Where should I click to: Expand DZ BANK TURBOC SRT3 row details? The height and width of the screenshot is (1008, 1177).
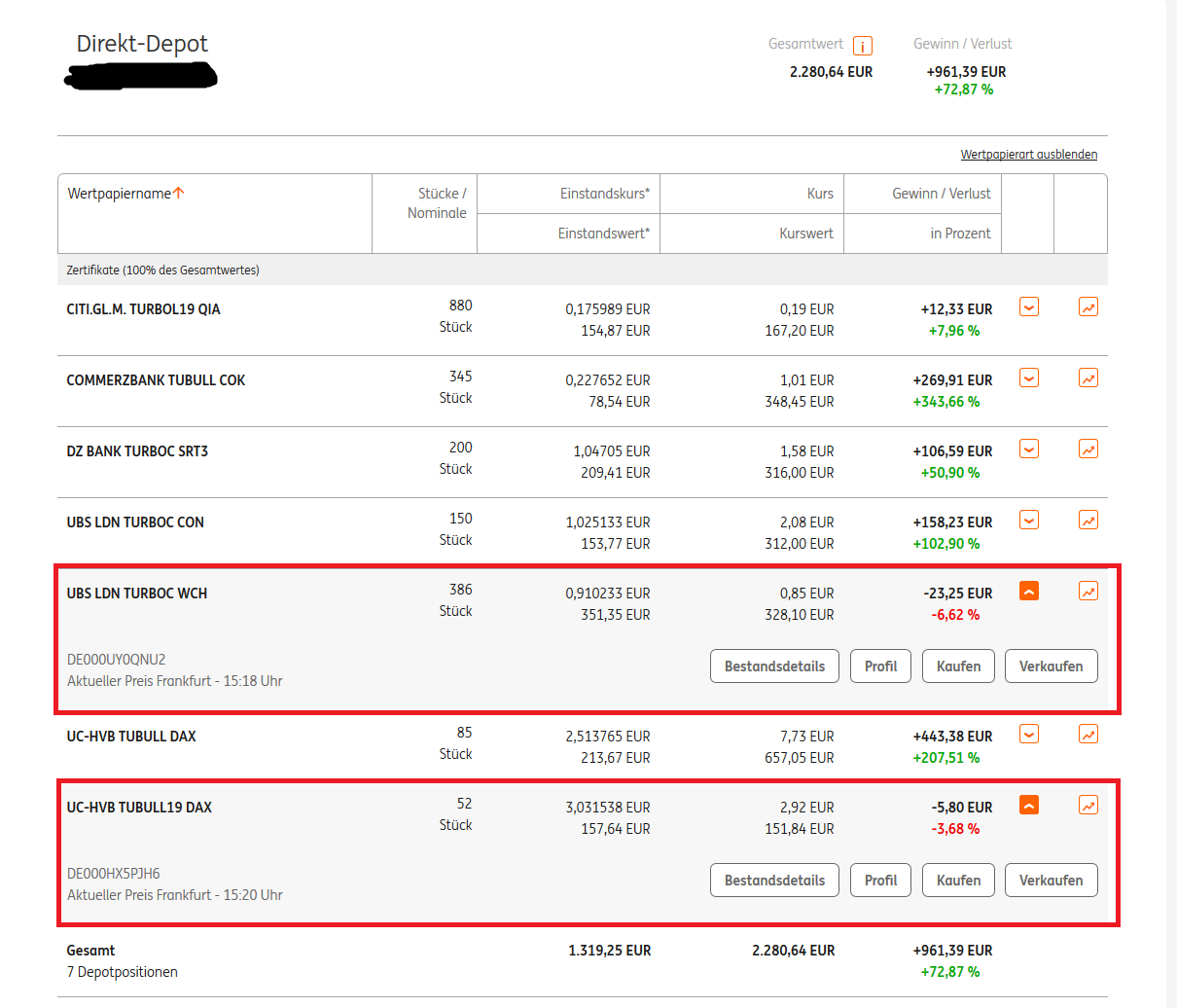coord(1029,450)
